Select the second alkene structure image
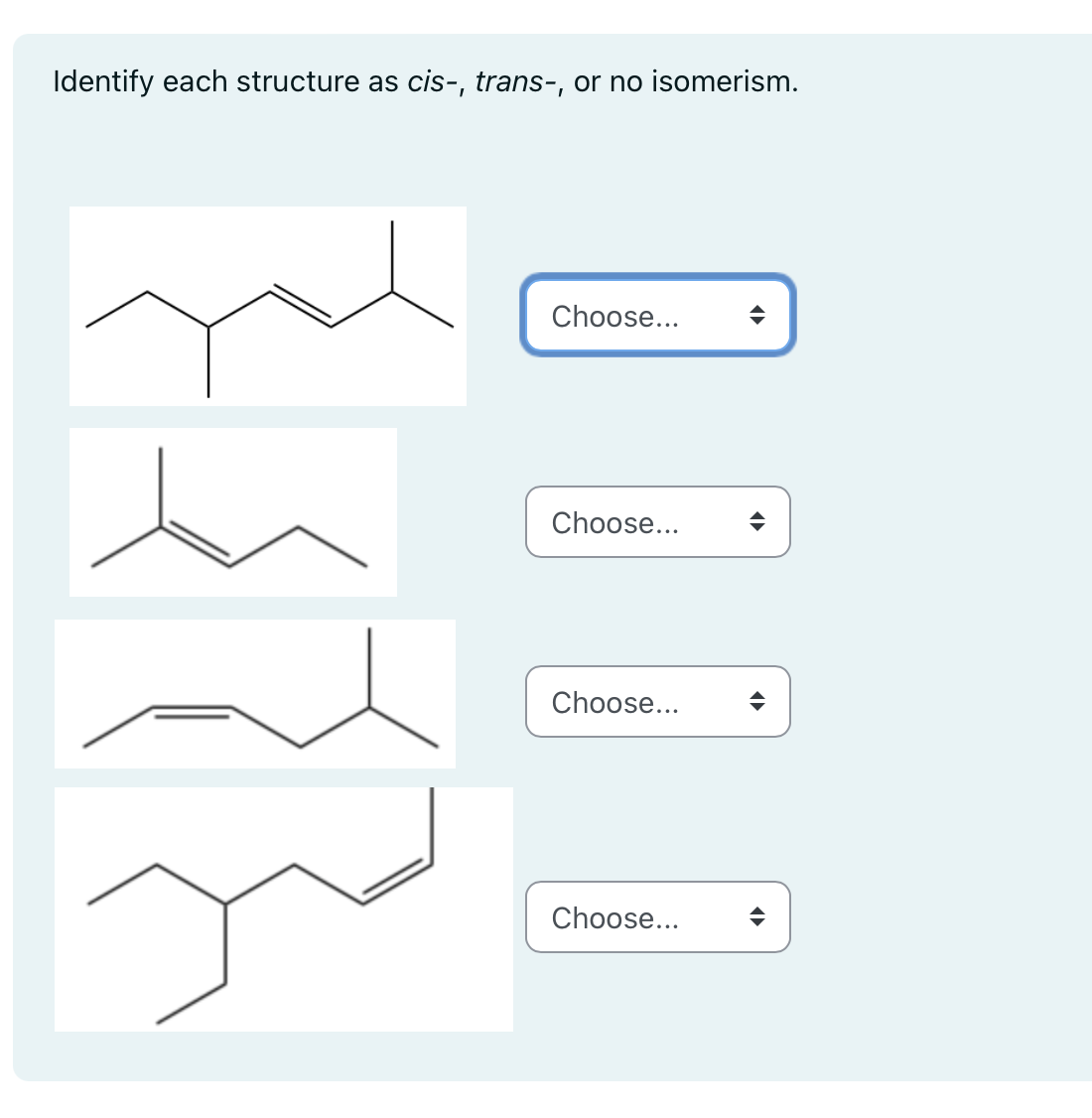This screenshot has width=1092, height=1118. pos(232,511)
